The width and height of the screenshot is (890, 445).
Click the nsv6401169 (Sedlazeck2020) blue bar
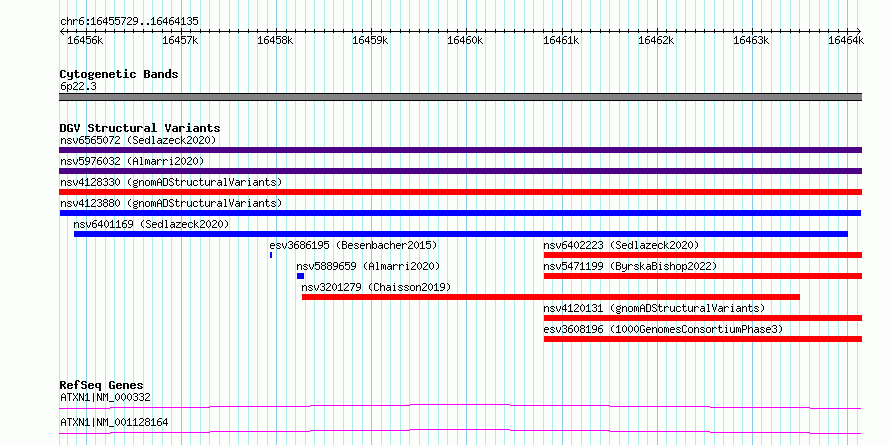(461, 234)
